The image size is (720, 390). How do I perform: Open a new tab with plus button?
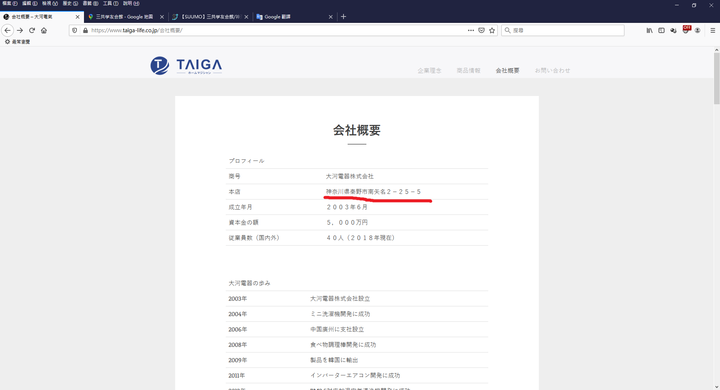point(343,17)
